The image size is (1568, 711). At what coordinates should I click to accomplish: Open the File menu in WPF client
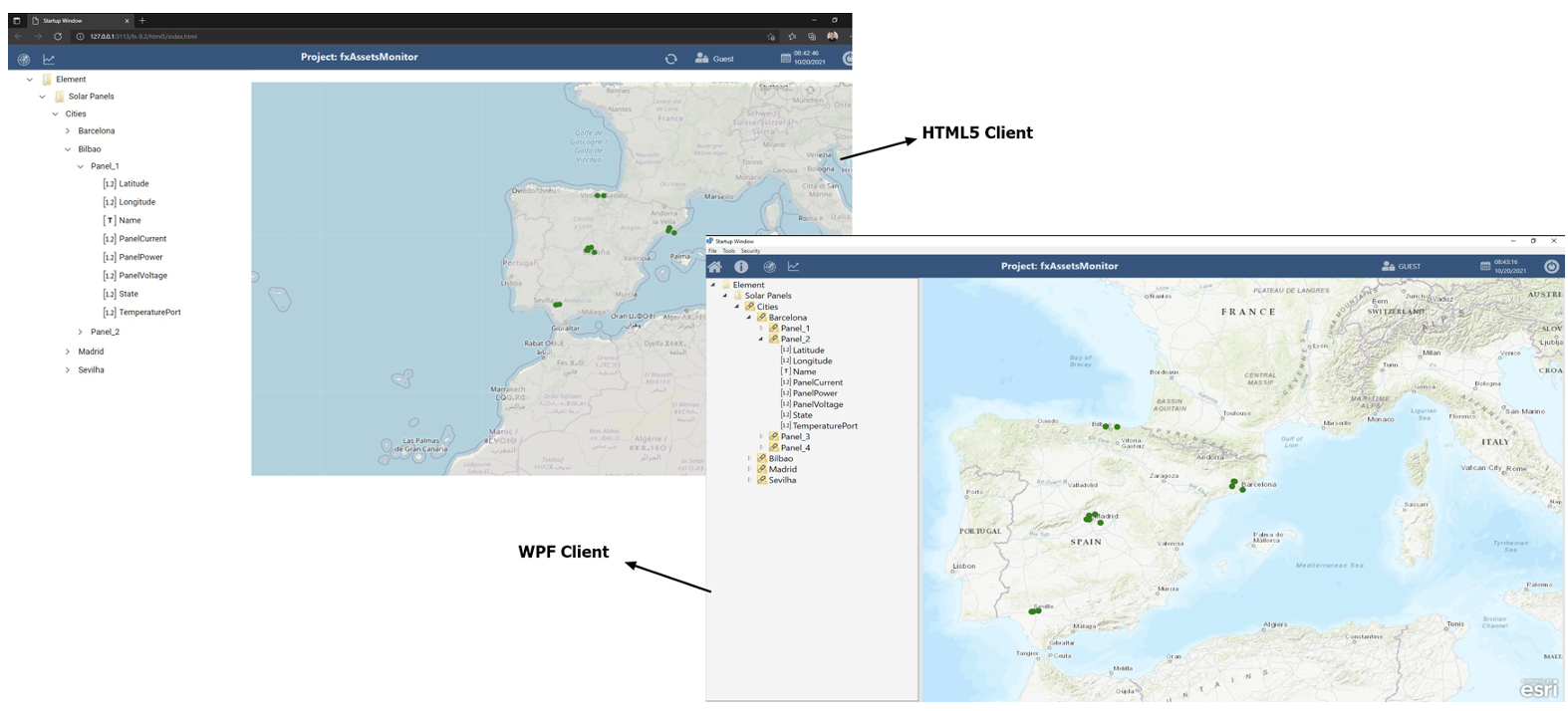[712, 251]
